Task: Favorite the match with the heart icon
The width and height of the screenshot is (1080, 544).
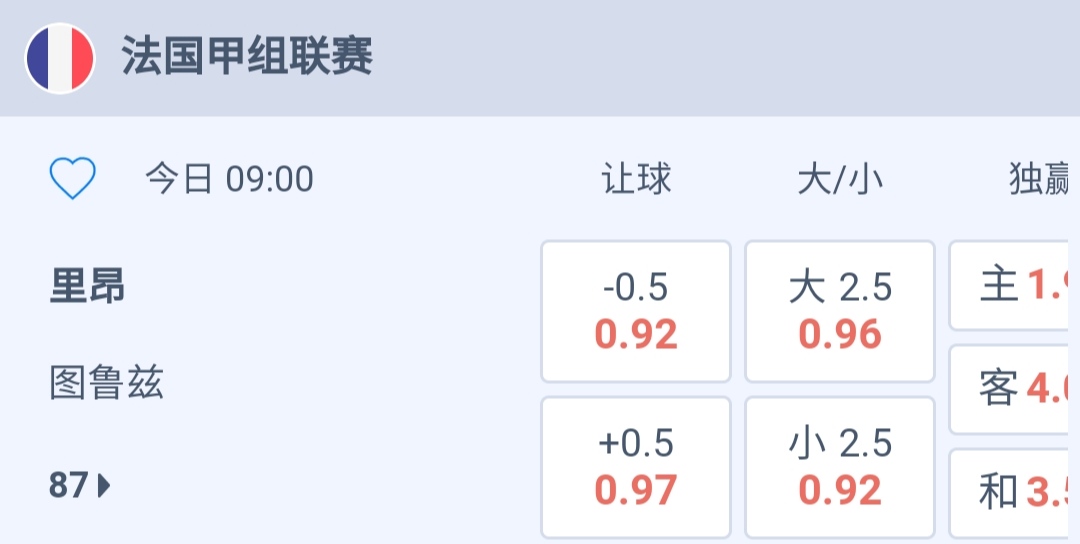Action: (x=73, y=179)
